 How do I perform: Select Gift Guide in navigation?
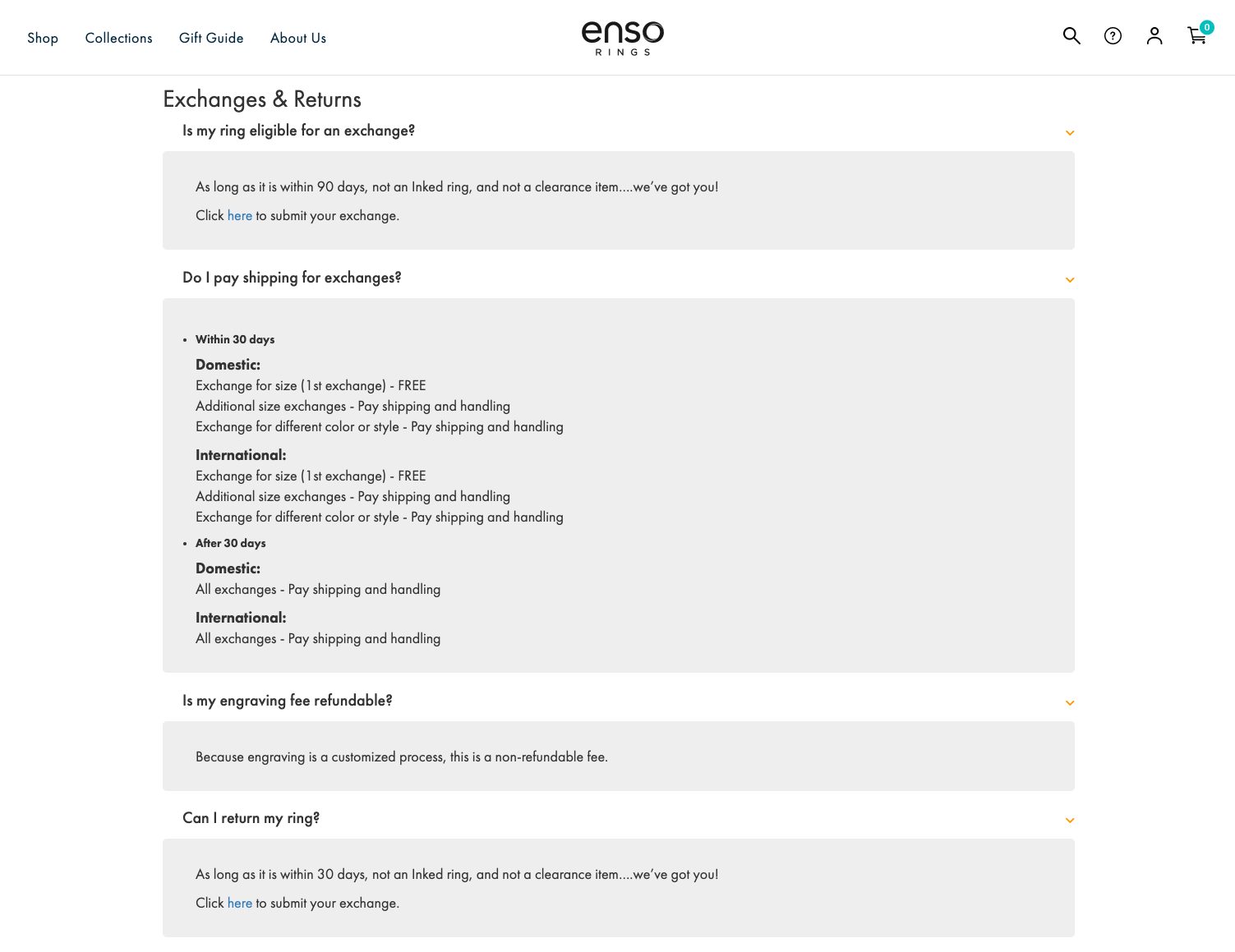coord(211,38)
